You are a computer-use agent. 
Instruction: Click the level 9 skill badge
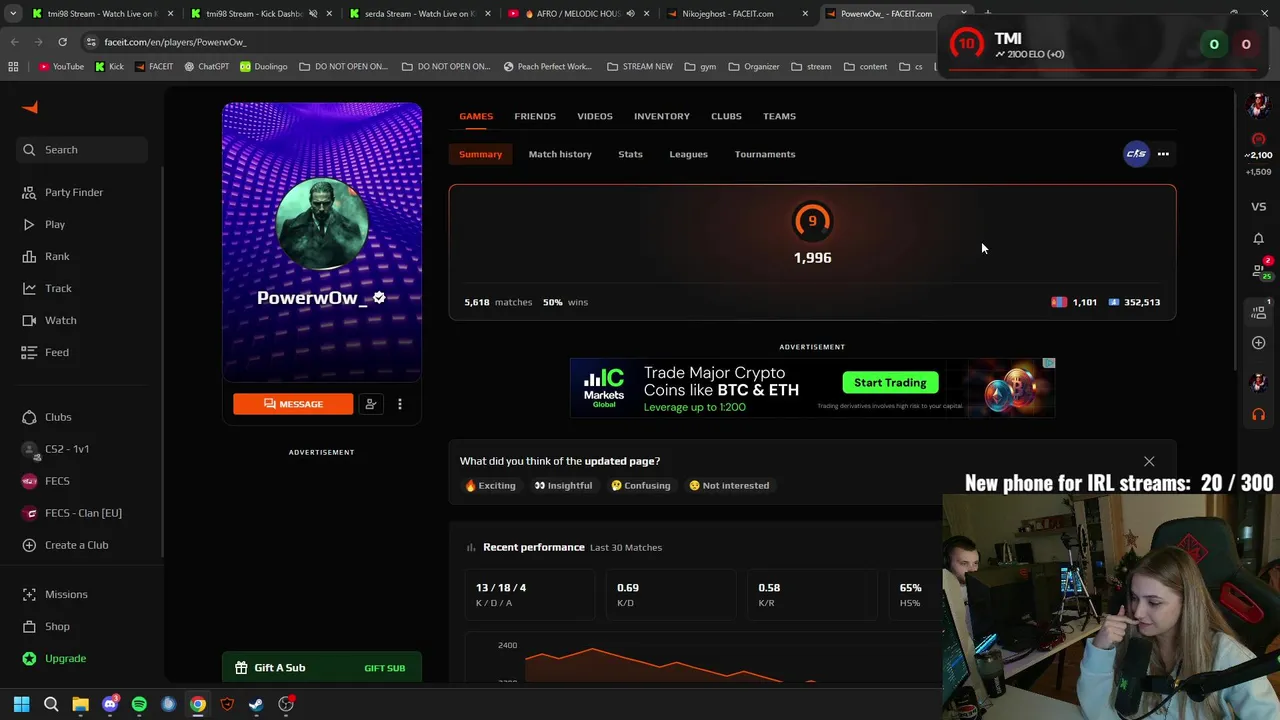[x=812, y=221]
